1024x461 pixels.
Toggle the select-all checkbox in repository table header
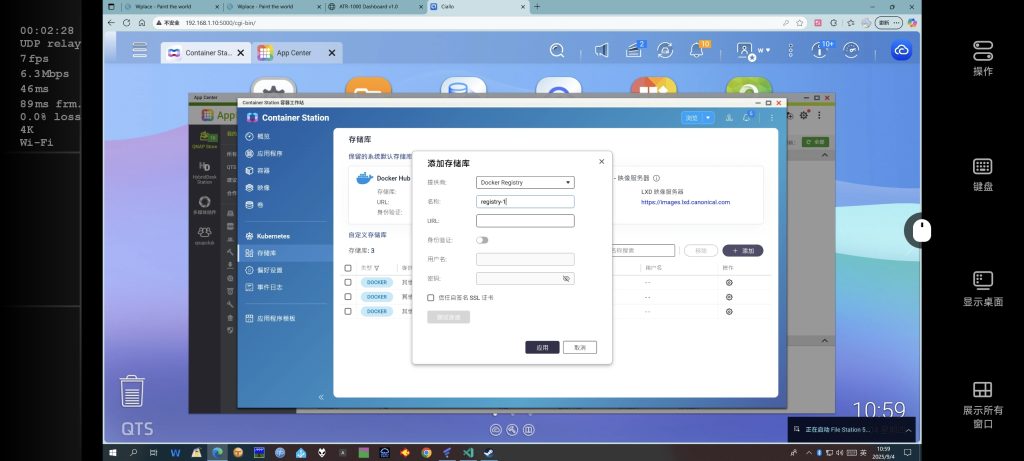pos(348,268)
